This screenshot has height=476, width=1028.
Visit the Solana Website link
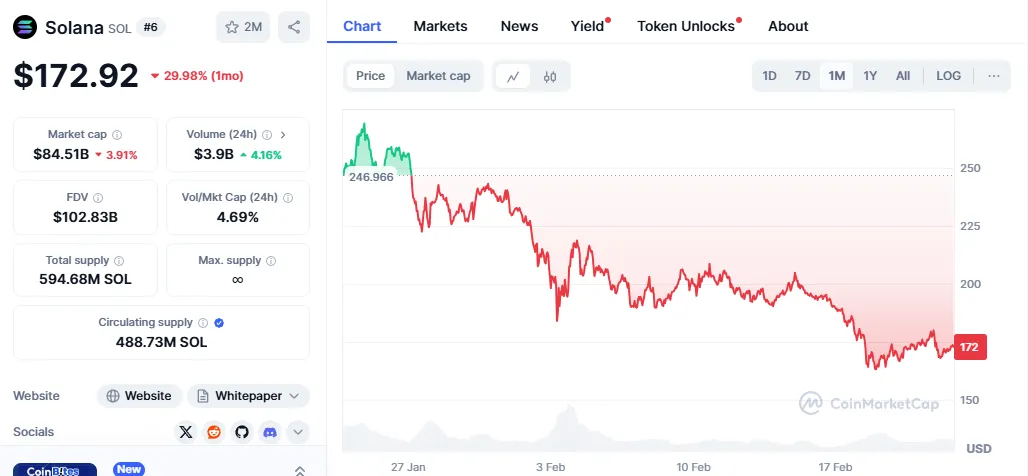140,396
